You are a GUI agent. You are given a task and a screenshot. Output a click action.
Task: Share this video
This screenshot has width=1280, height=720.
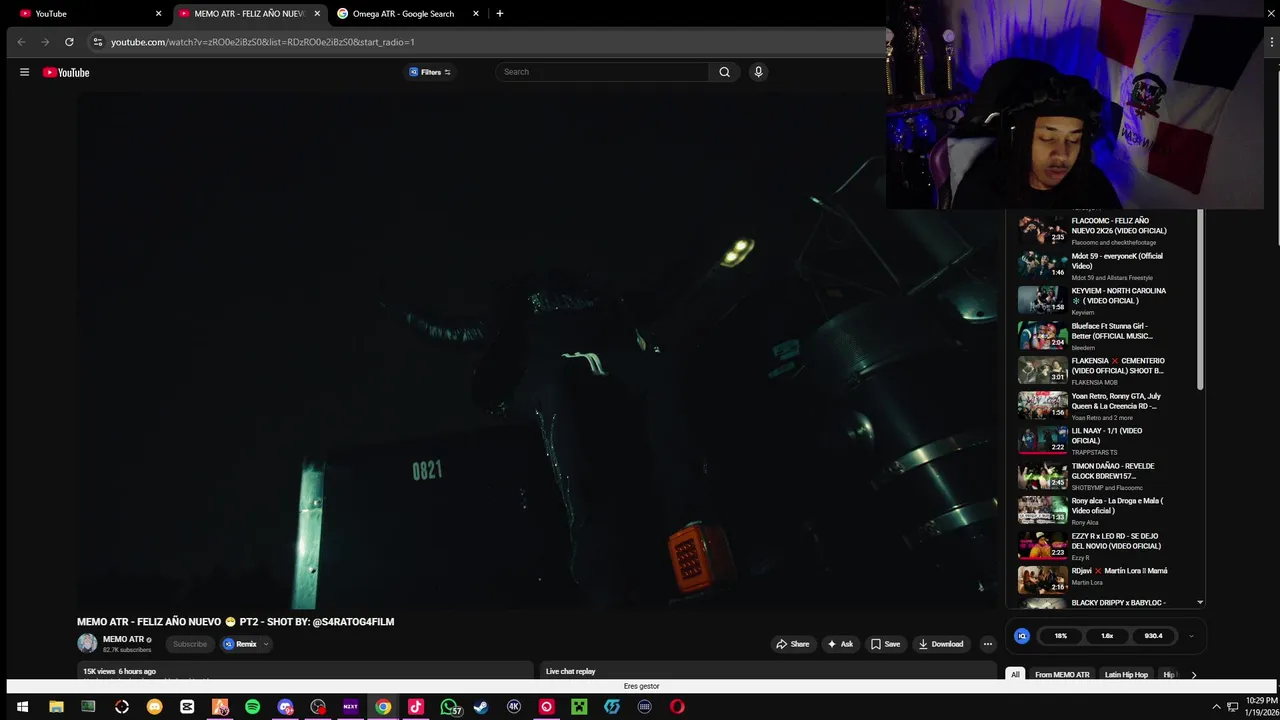(793, 644)
